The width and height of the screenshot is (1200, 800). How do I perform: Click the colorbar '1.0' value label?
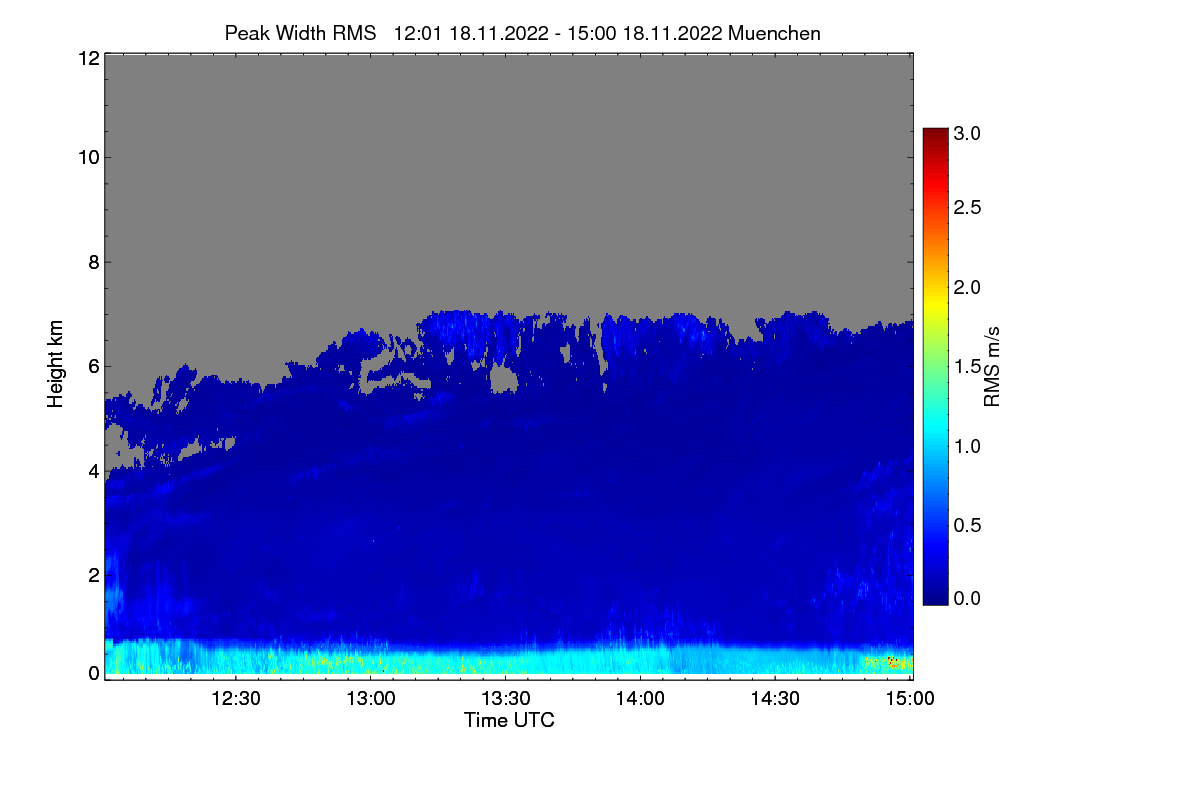(967, 446)
